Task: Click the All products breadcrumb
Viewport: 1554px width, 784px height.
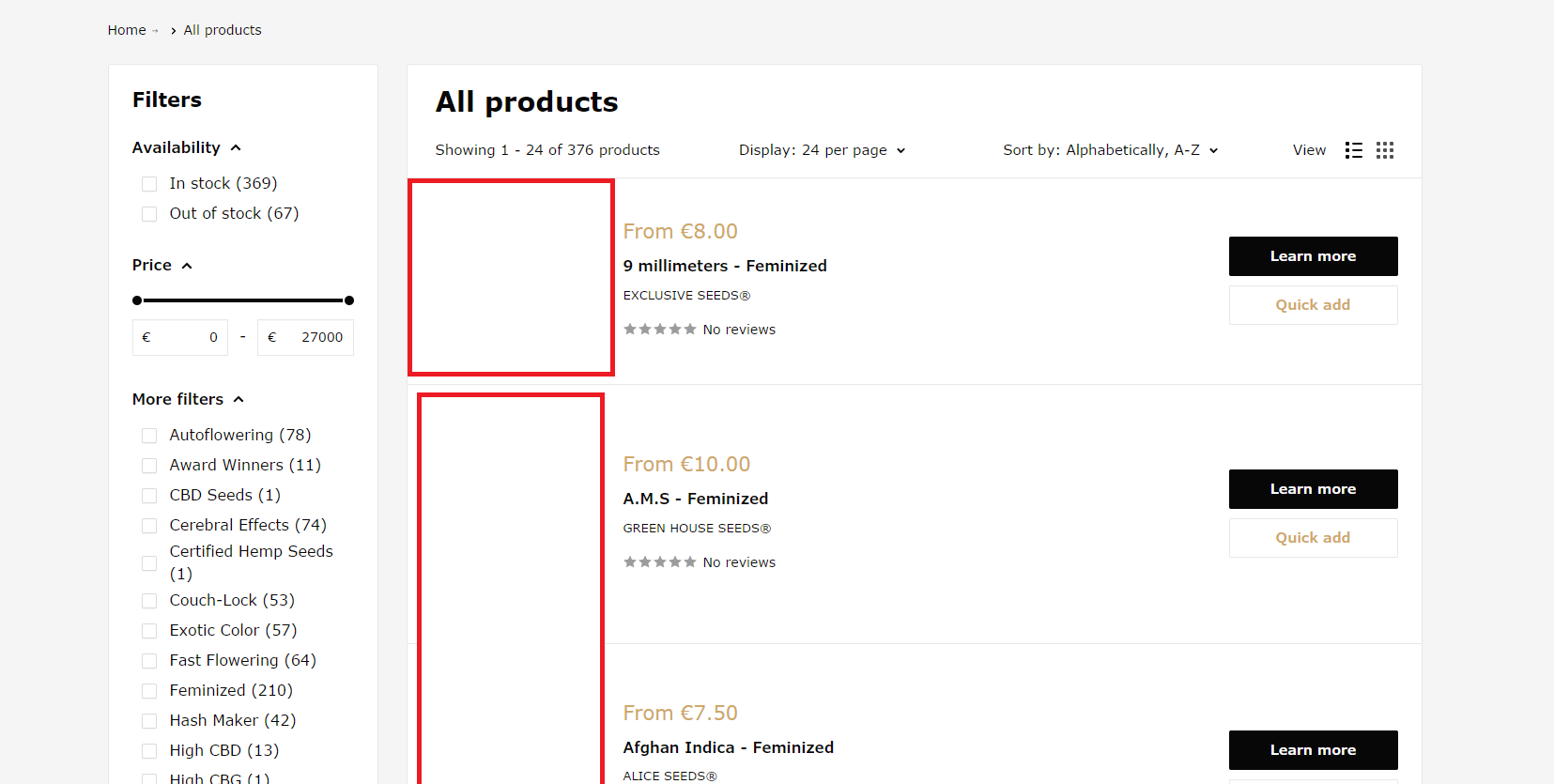Action: [x=223, y=30]
